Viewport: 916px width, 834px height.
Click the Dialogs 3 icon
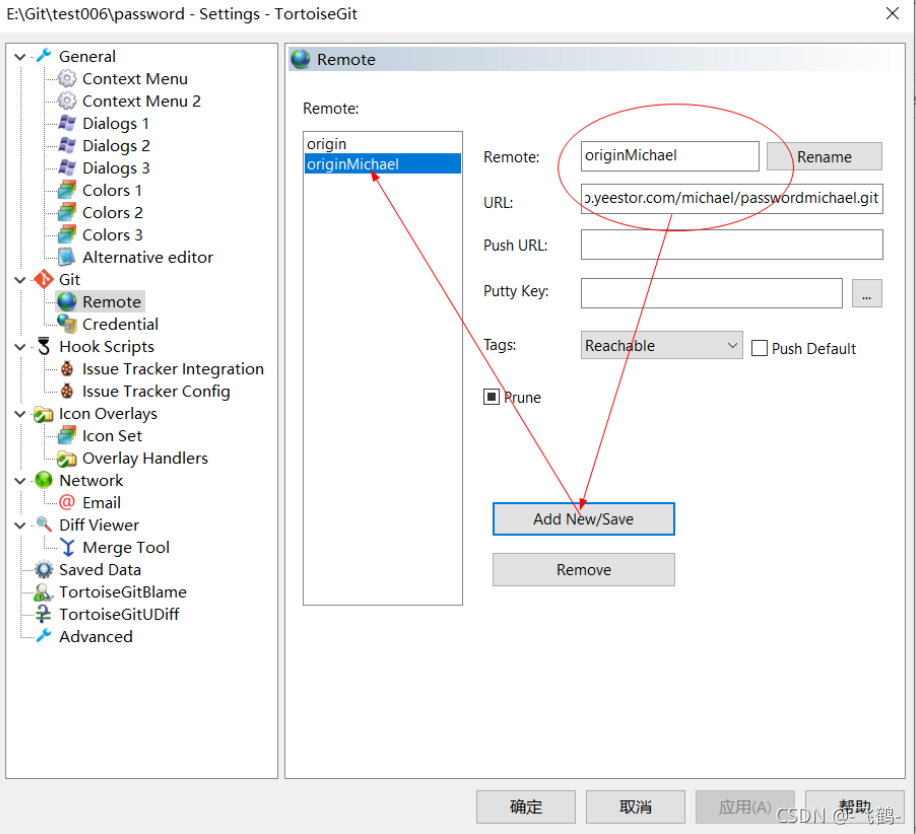coord(67,168)
